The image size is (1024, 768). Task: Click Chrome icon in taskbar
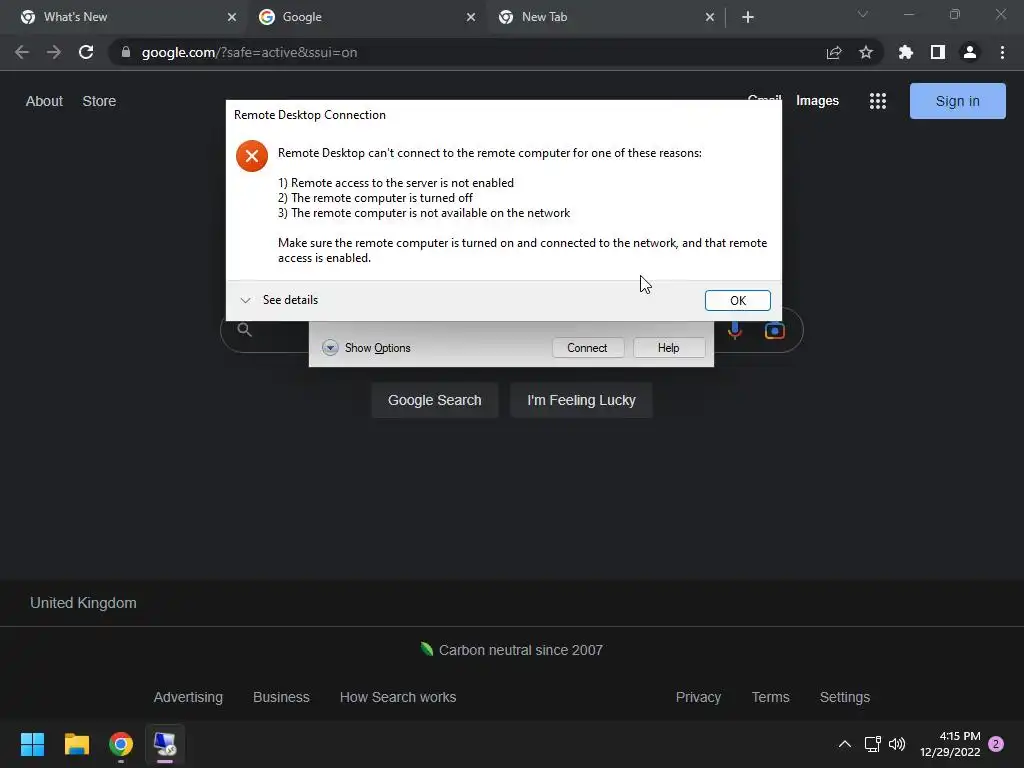click(121, 744)
